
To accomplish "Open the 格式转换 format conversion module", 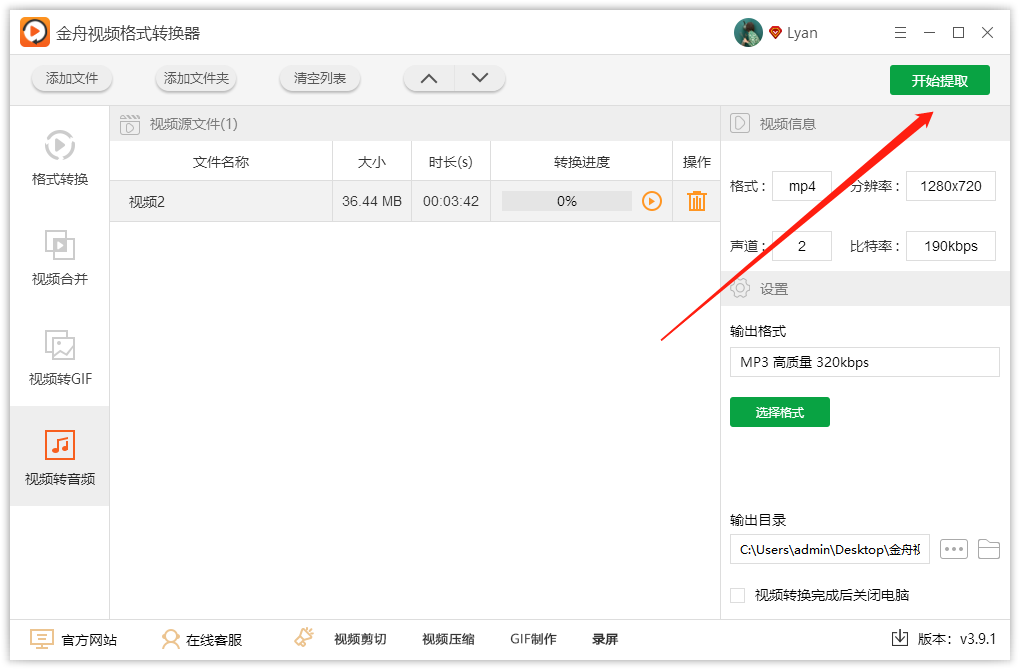I will [x=60, y=158].
